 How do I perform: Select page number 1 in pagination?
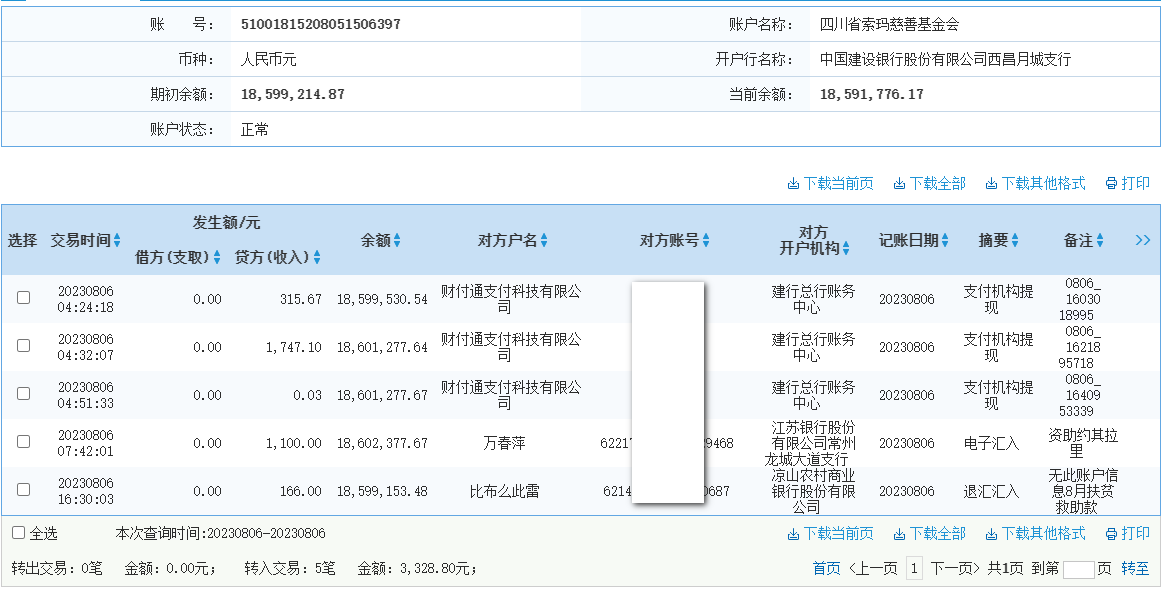pyautogui.click(x=914, y=569)
